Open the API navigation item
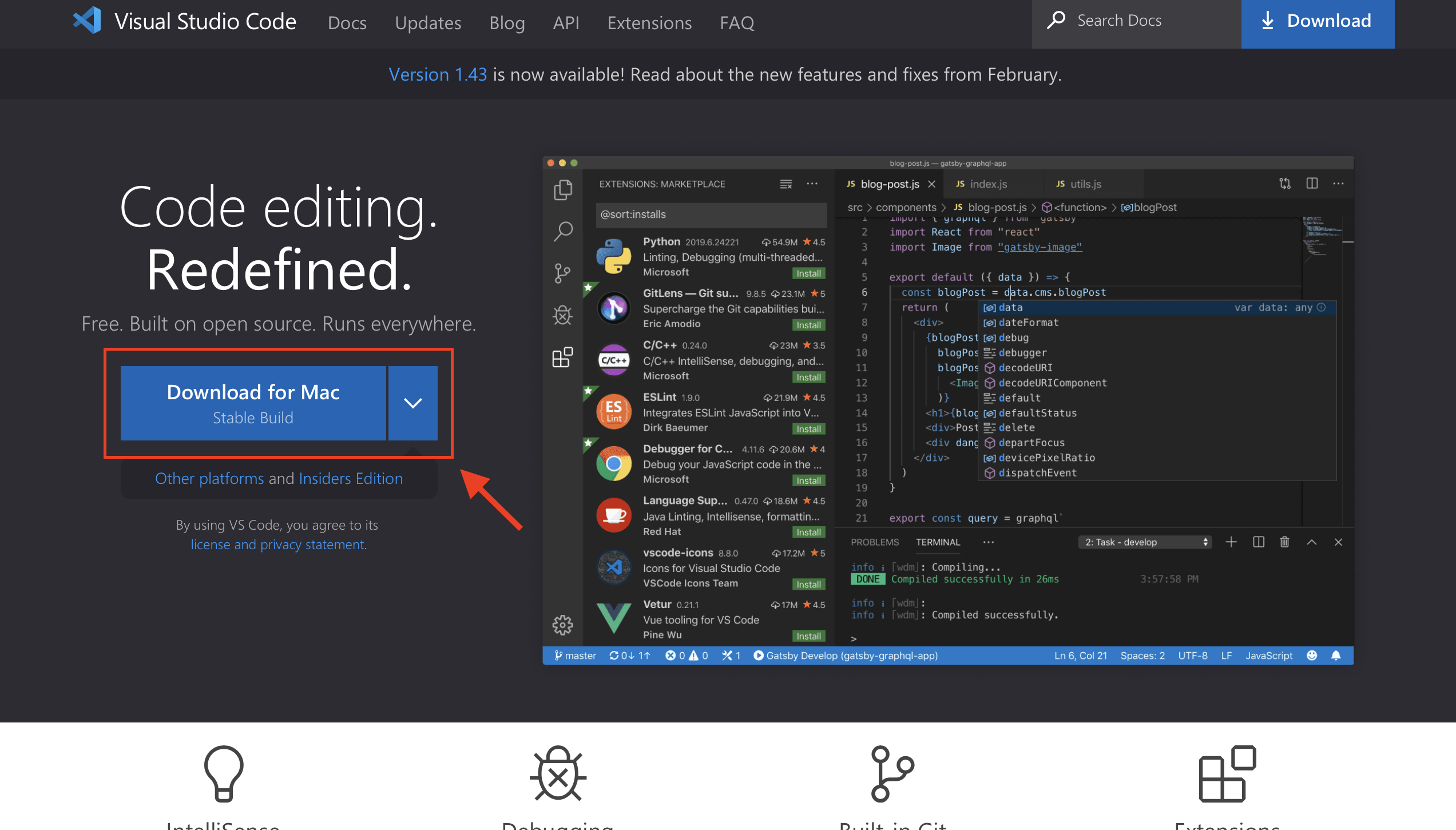Screen dimensions: 1456x830 point(566,23)
